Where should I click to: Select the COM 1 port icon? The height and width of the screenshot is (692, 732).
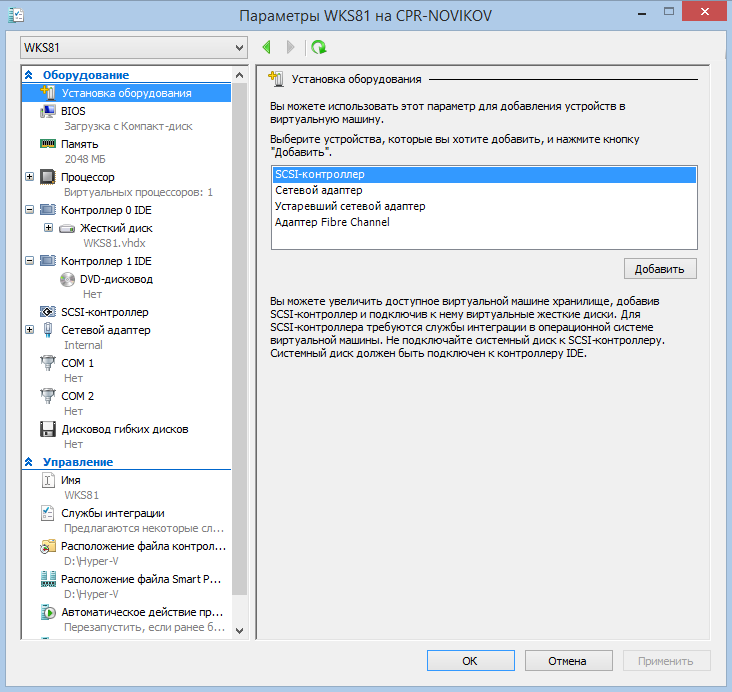(47, 363)
